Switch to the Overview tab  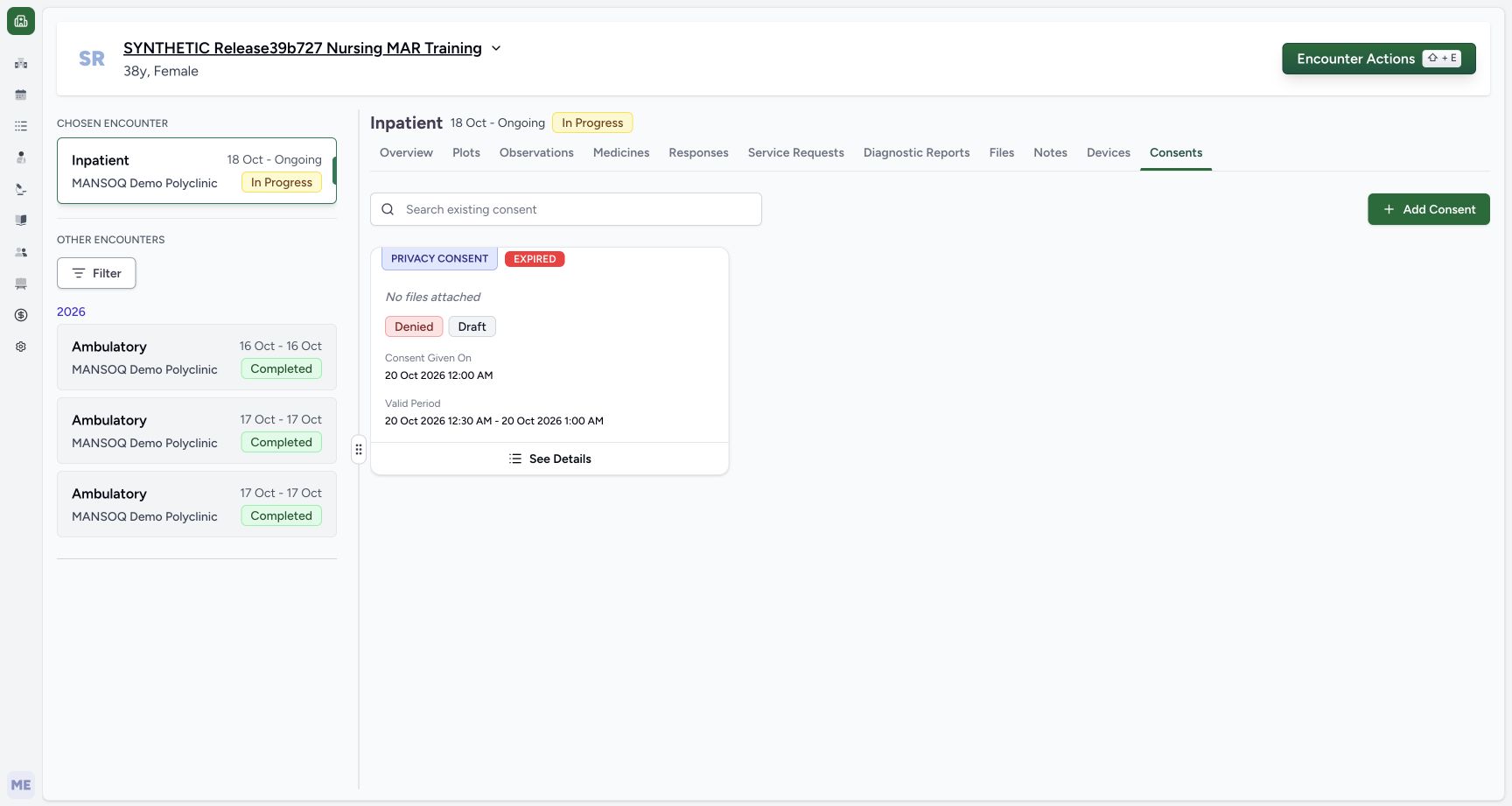pos(406,152)
